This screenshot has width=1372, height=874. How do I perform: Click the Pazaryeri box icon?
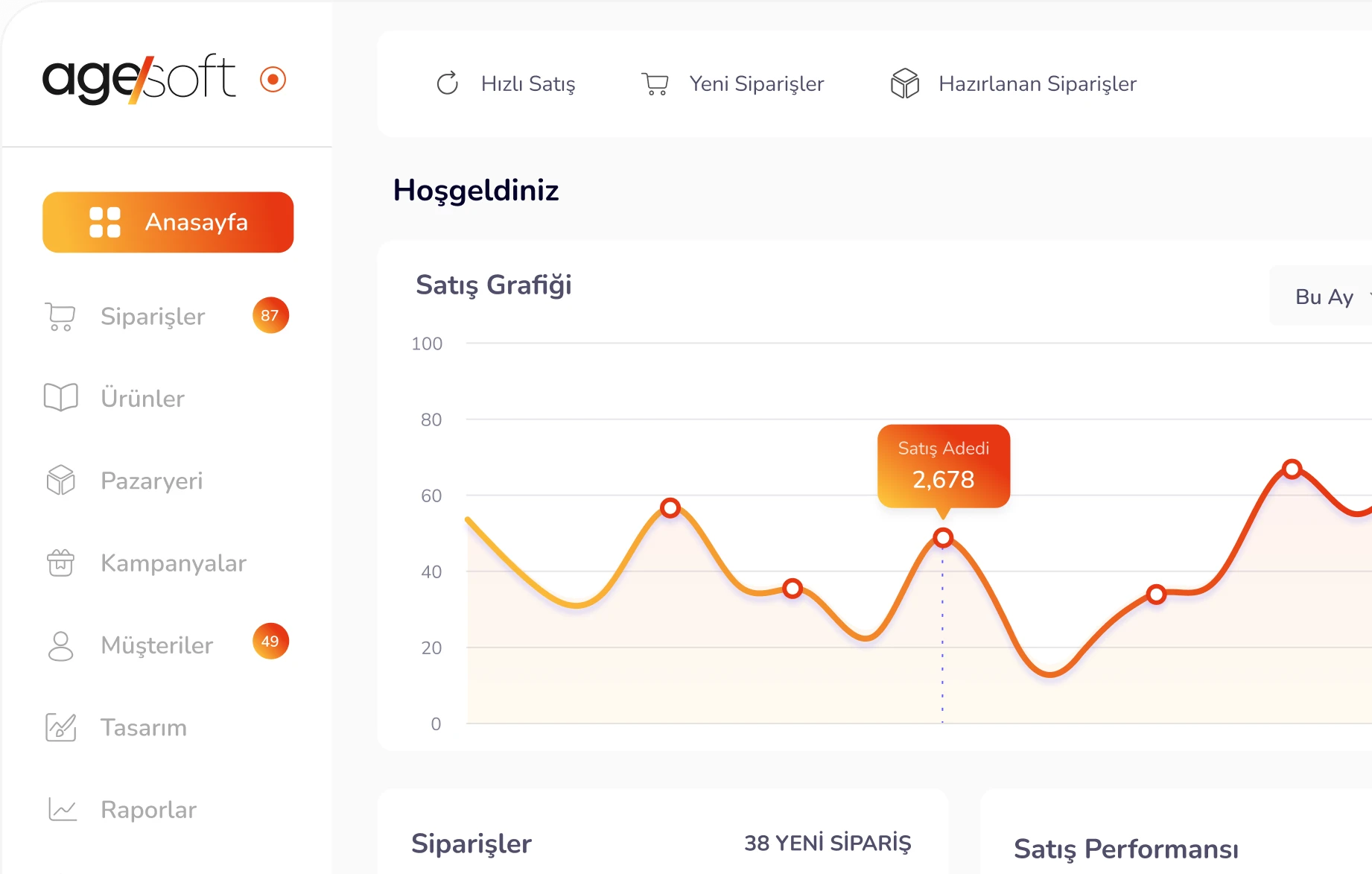point(60,481)
